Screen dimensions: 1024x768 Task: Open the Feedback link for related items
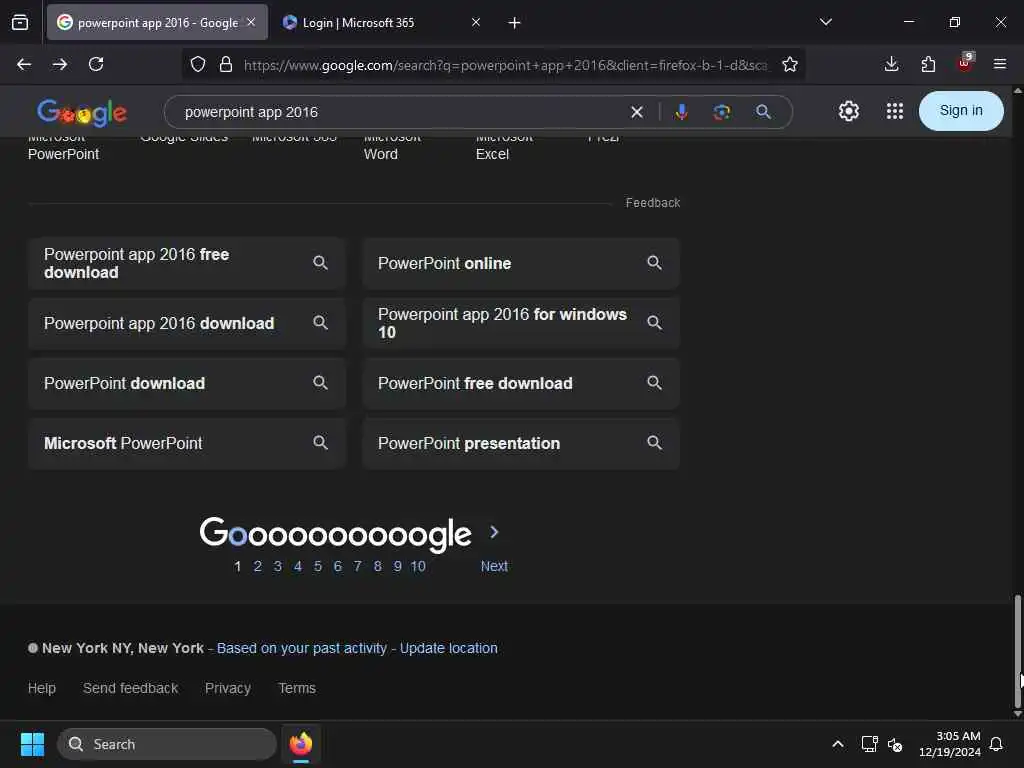[x=652, y=203]
